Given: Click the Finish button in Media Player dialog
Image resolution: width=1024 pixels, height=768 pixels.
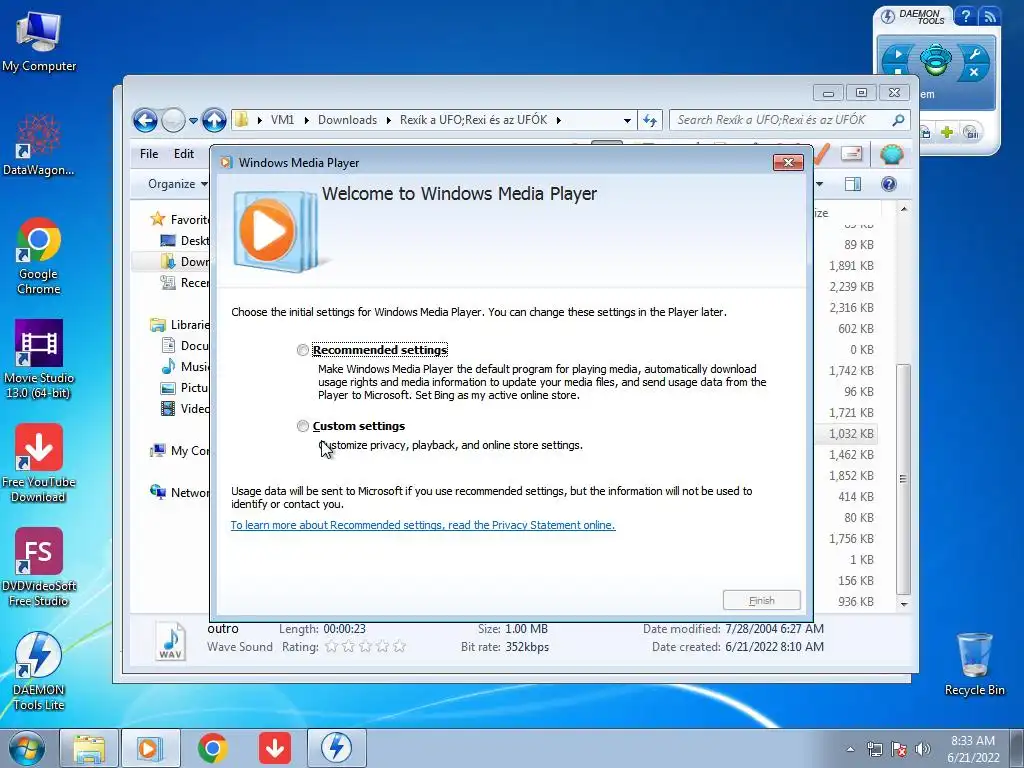Looking at the screenshot, I should [761, 600].
